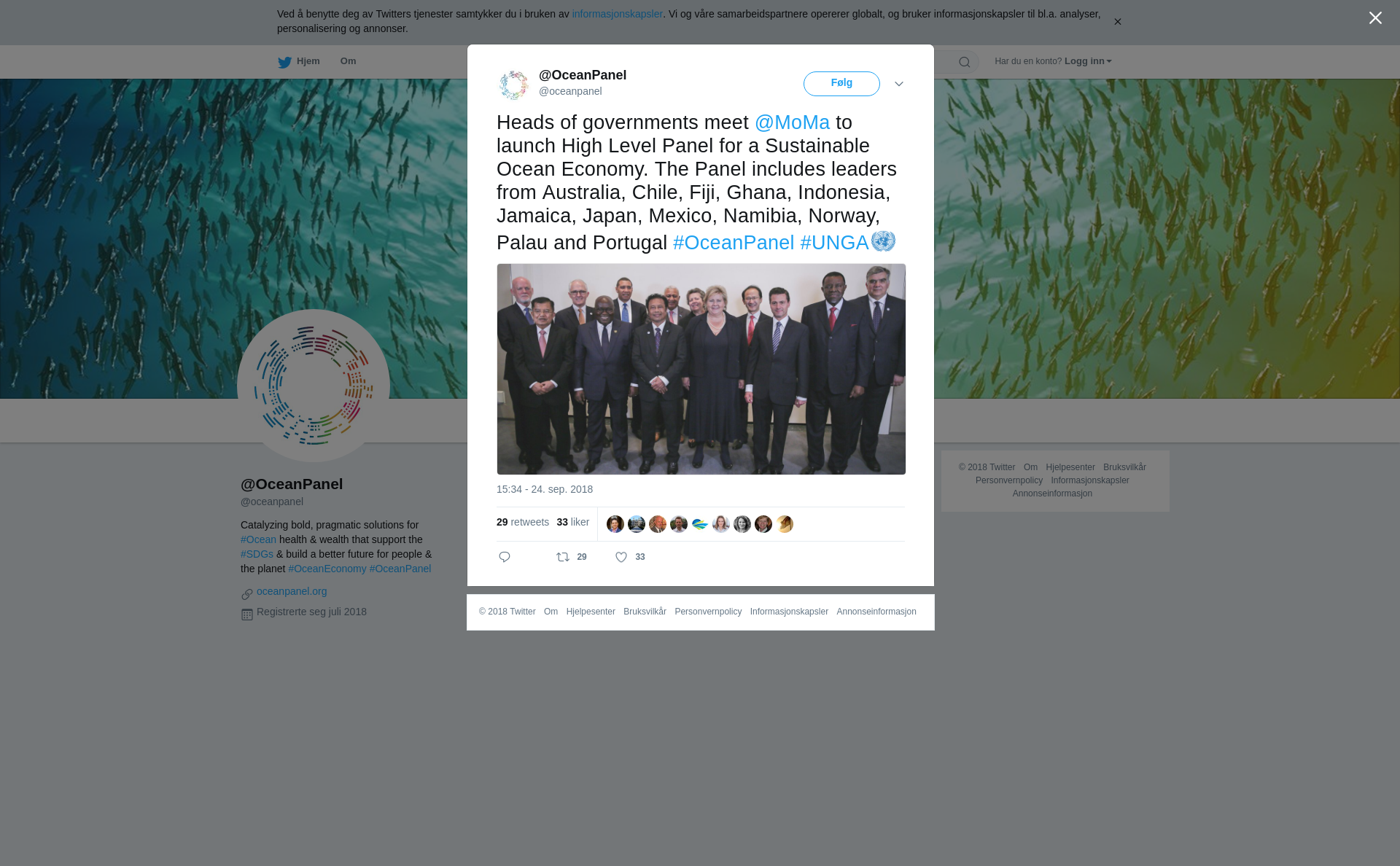Viewport: 1400px width, 866px height.
Task: Retweet the OceanPanel tweet
Action: pyautogui.click(x=563, y=557)
